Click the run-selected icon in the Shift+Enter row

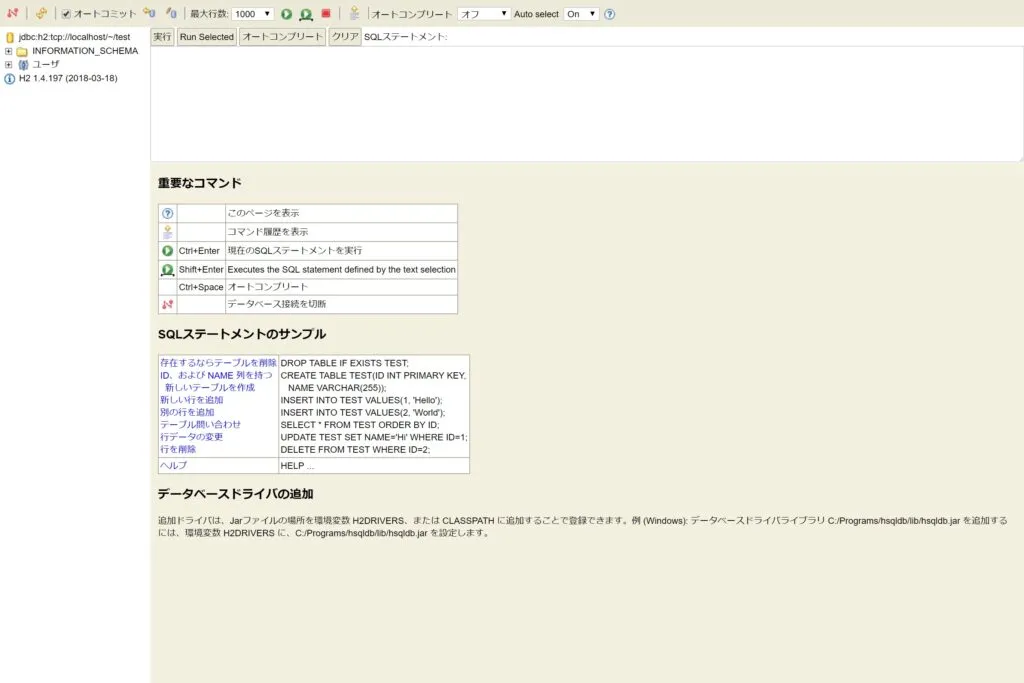point(168,270)
